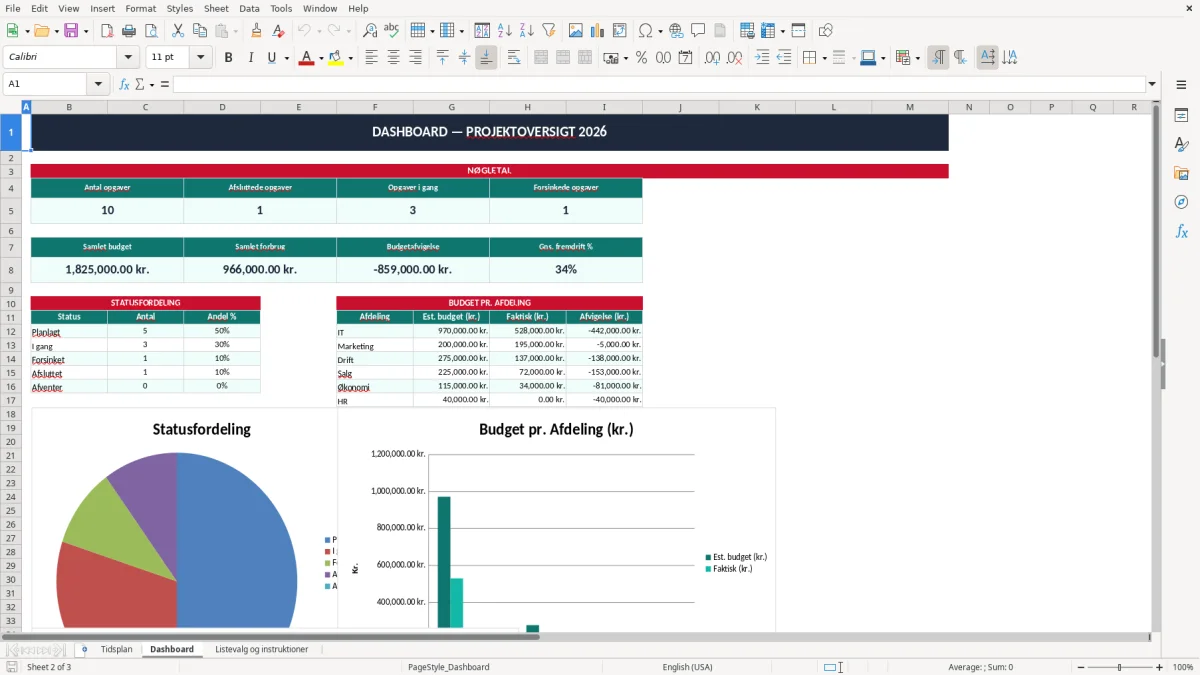Open sidebar Navigator compass icon
Screen dimensions: 1200x675
(x=1181, y=202)
